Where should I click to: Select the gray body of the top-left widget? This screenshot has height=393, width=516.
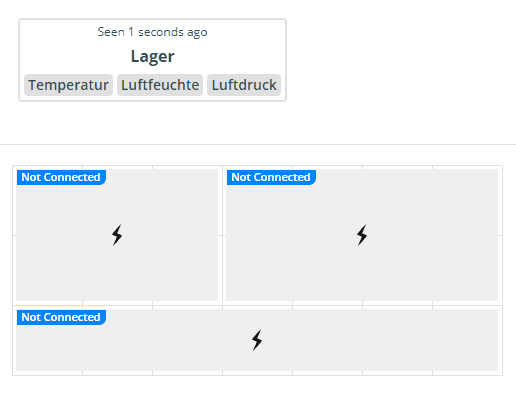[x=117, y=267]
